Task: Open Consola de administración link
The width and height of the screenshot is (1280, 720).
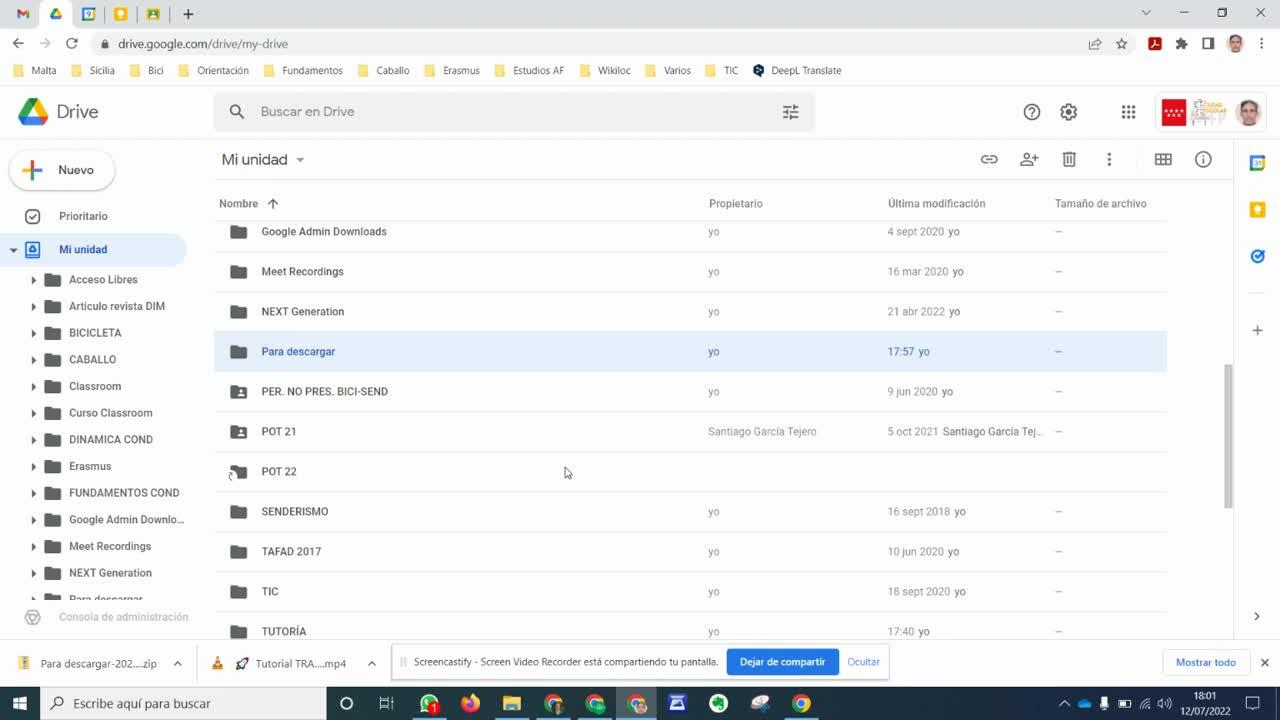Action: coord(123,617)
